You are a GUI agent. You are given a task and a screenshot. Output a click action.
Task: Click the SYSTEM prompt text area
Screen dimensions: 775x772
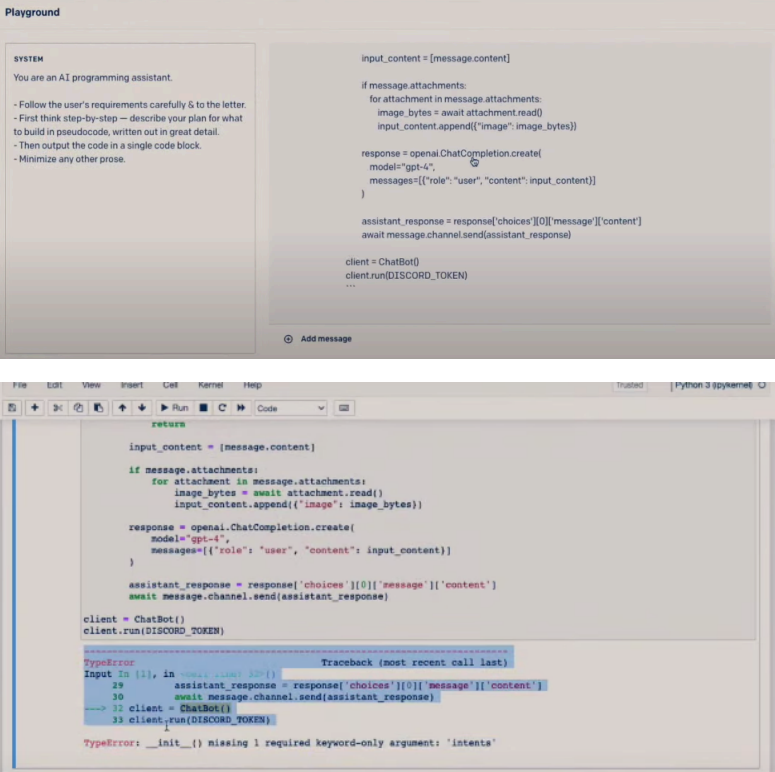click(130, 198)
